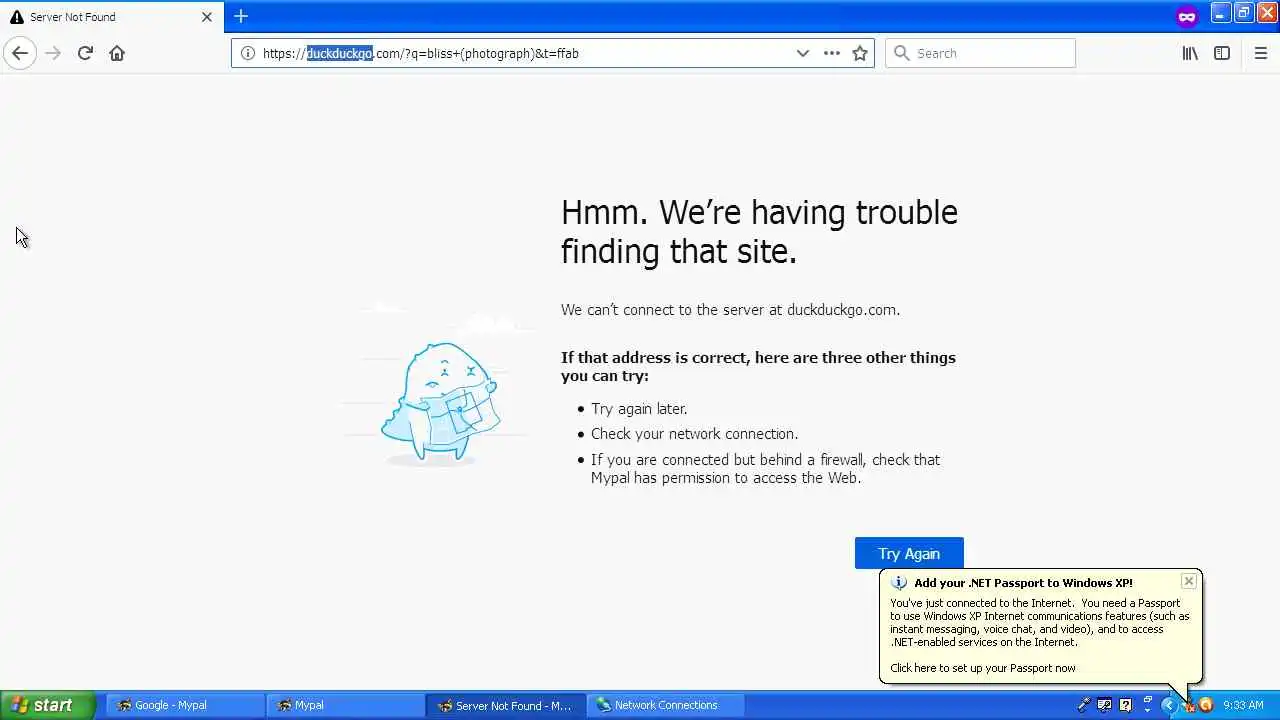Viewport: 1280px width, 720px height.
Task: Reload the current page
Action: tap(85, 53)
